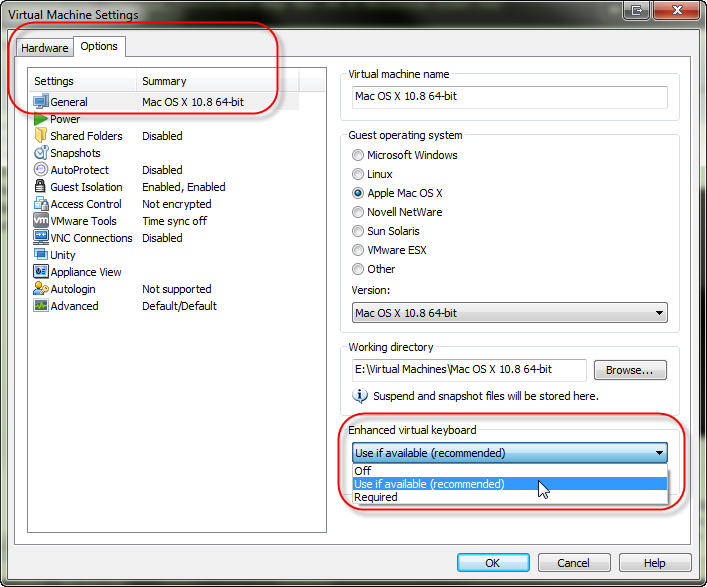Click the Browse... button
This screenshot has height=587, width=707.
(629, 370)
